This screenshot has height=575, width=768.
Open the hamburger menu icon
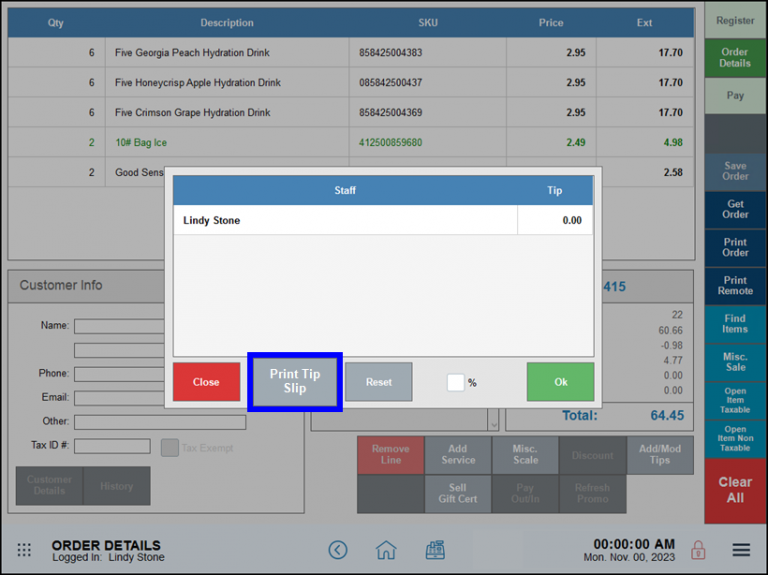[x=741, y=550]
